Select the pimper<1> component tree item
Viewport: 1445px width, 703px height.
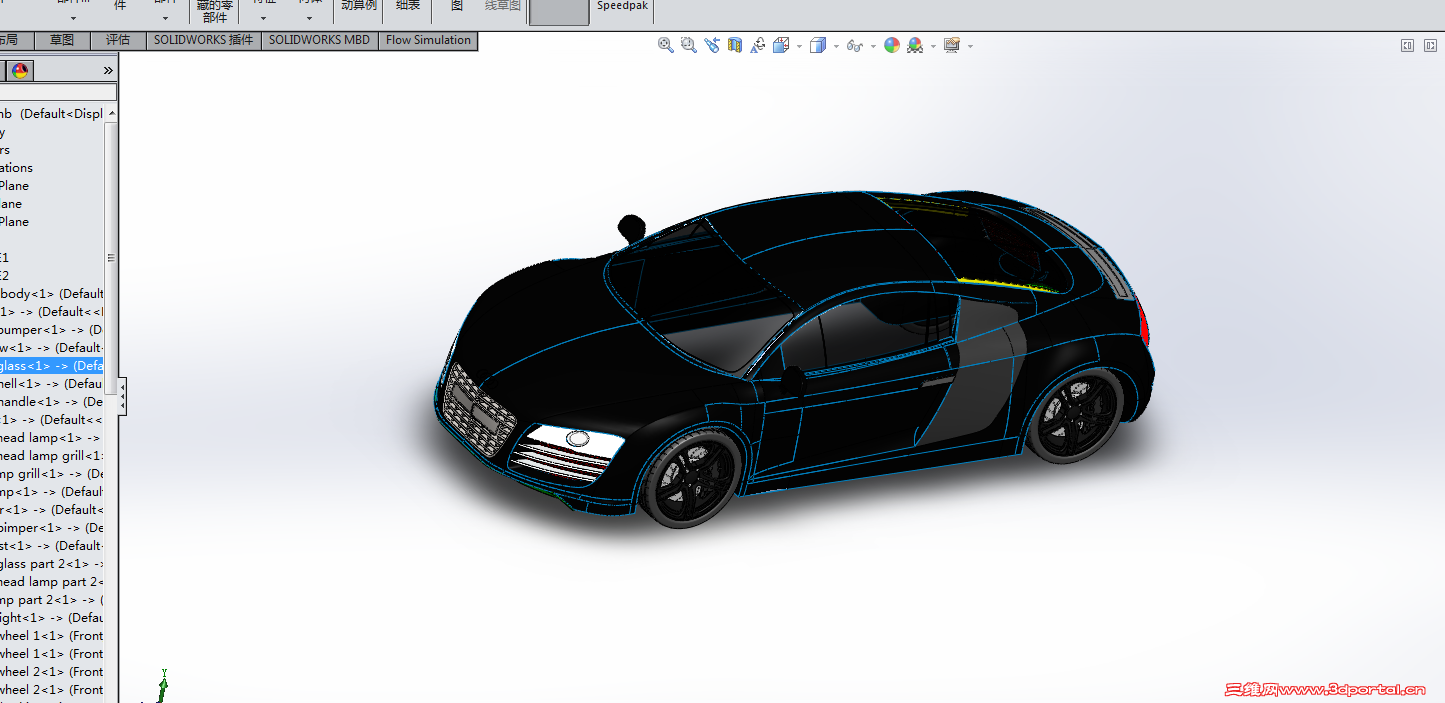click(51, 528)
